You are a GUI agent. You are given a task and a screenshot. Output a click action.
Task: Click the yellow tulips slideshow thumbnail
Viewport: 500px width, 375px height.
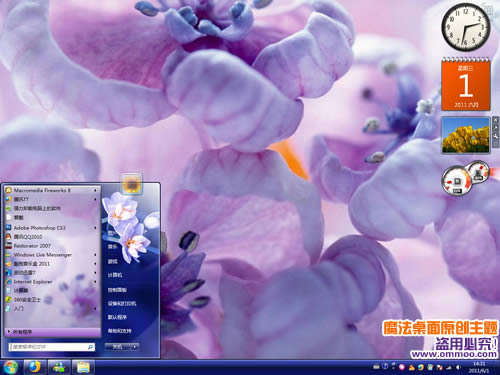pyautogui.click(x=466, y=135)
